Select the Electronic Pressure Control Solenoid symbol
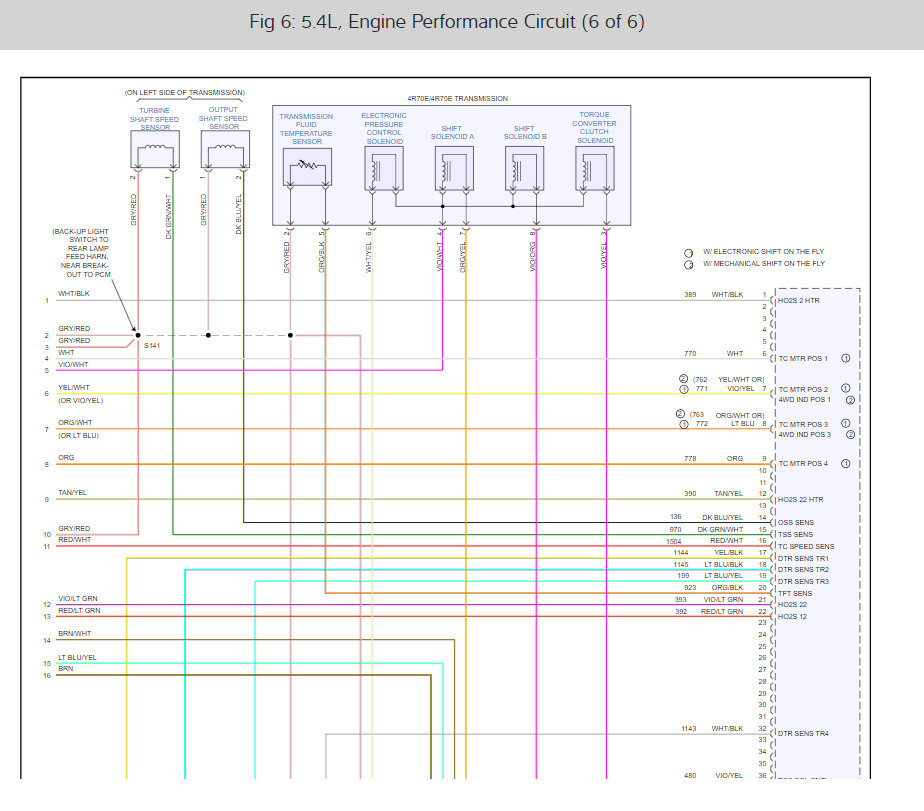The height and width of the screenshot is (811, 924). click(x=384, y=169)
